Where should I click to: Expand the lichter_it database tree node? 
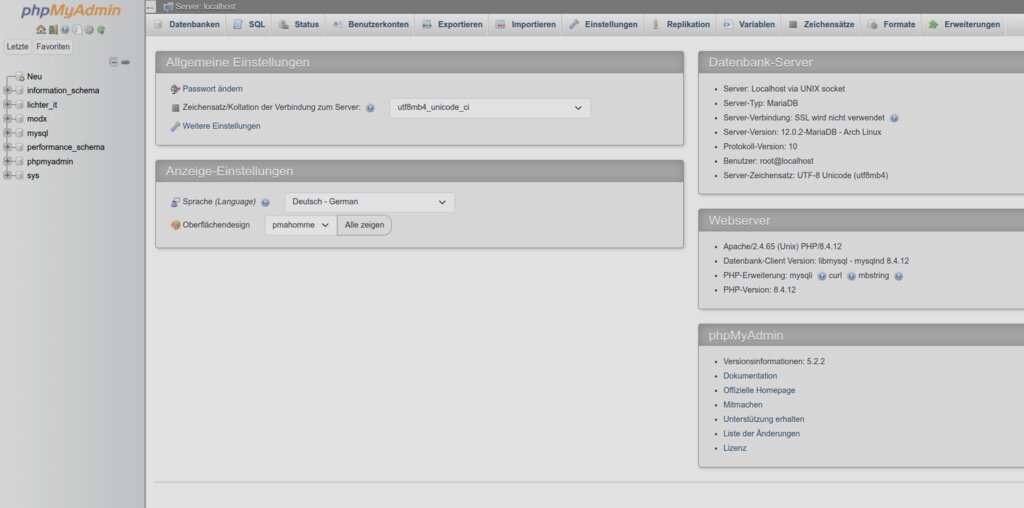pyautogui.click(x=8, y=105)
